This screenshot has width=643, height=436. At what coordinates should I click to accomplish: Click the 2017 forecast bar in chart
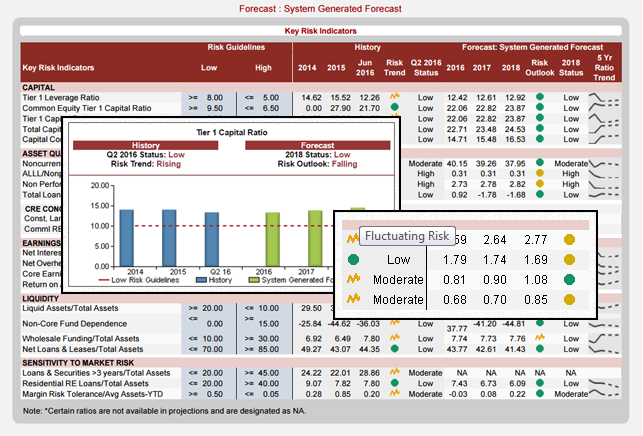tap(315, 238)
